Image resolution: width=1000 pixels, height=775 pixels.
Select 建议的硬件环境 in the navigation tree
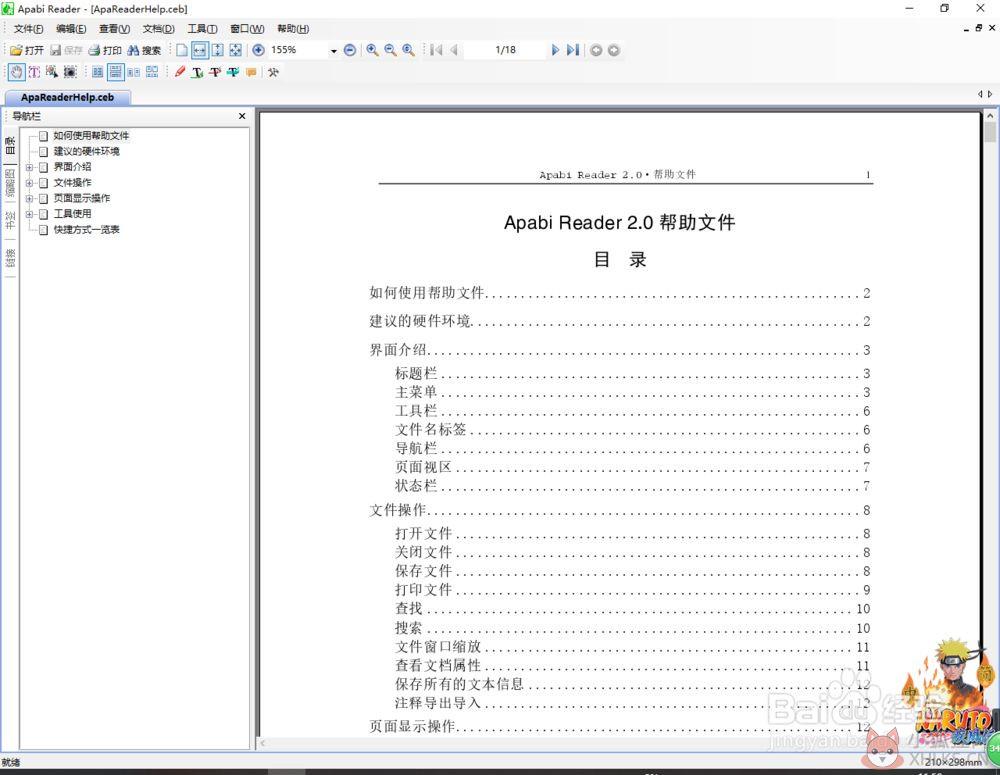(86, 151)
